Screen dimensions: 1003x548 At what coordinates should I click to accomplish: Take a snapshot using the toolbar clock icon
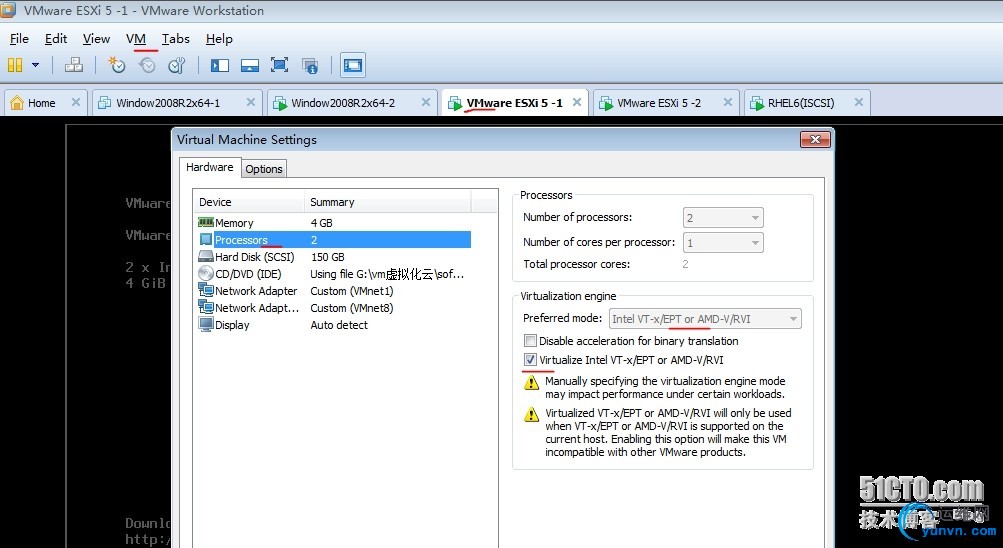tap(116, 65)
